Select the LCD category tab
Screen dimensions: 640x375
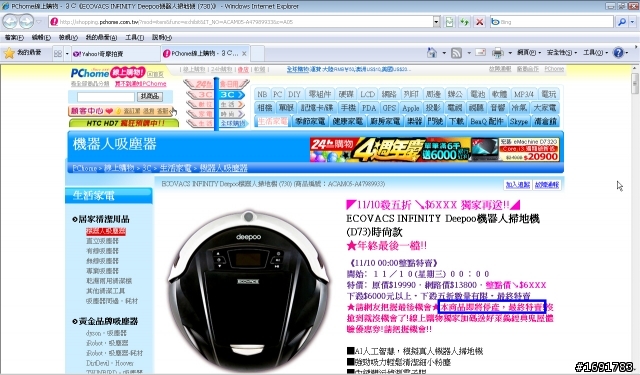(x=367, y=94)
